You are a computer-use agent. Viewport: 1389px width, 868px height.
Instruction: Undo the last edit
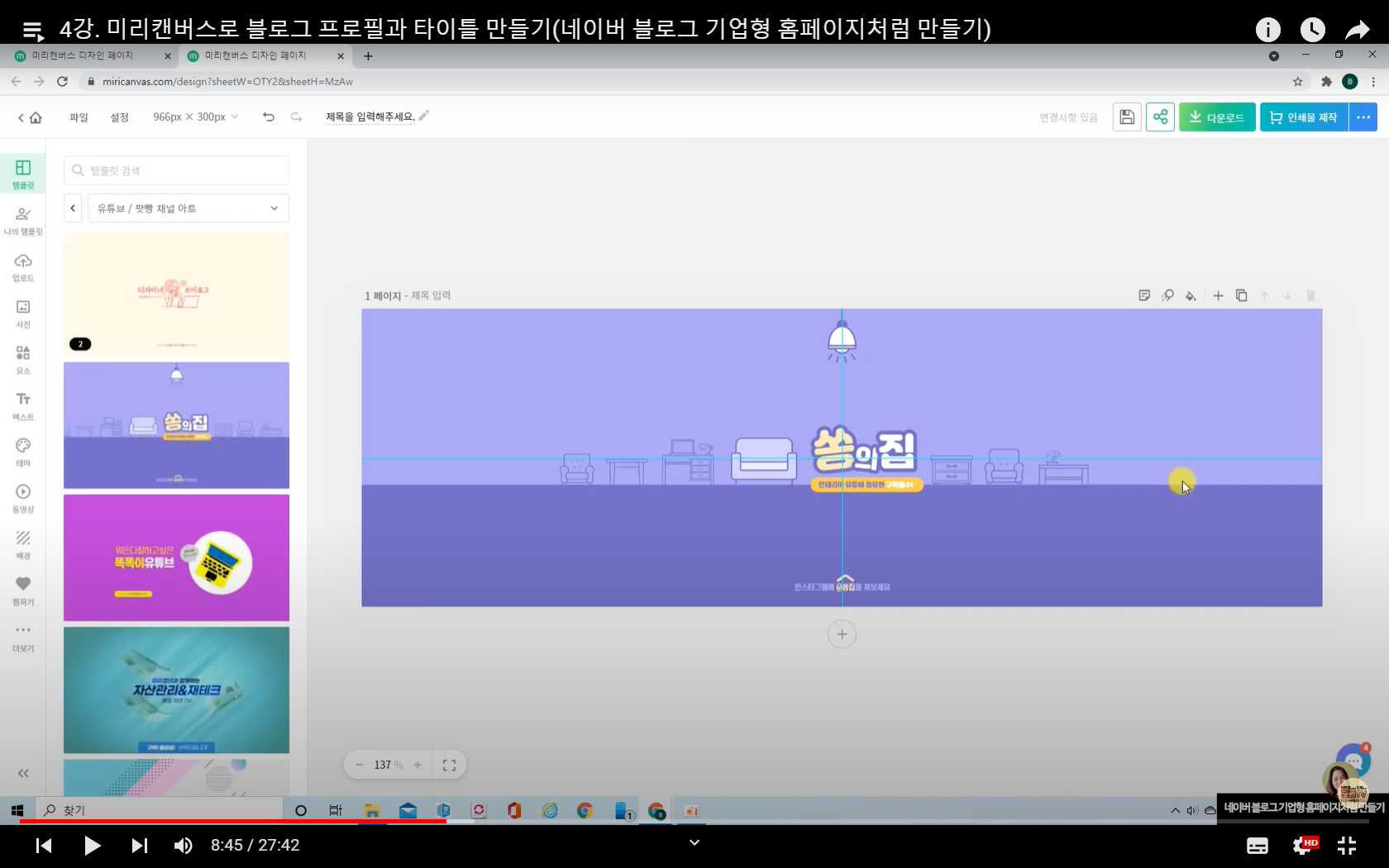click(x=268, y=117)
